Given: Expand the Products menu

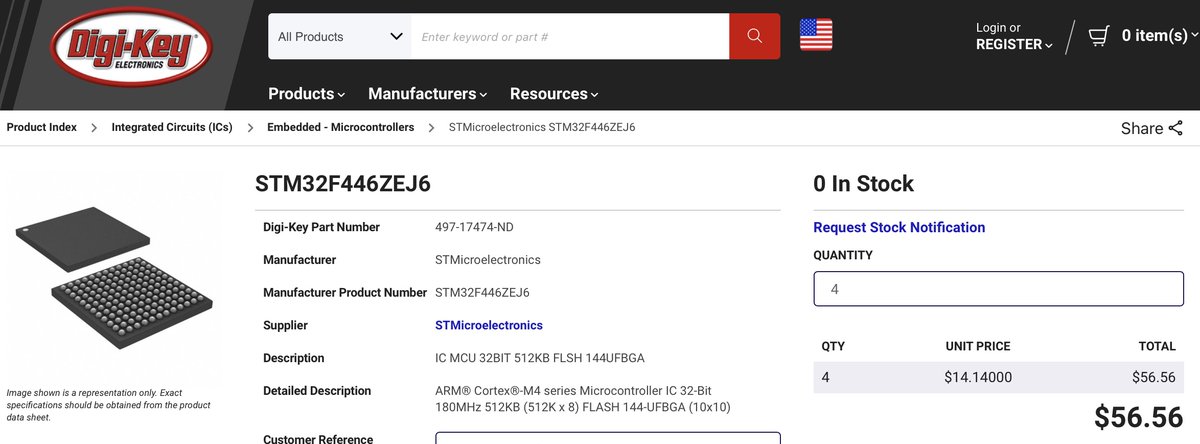Looking at the screenshot, I should 306,94.
